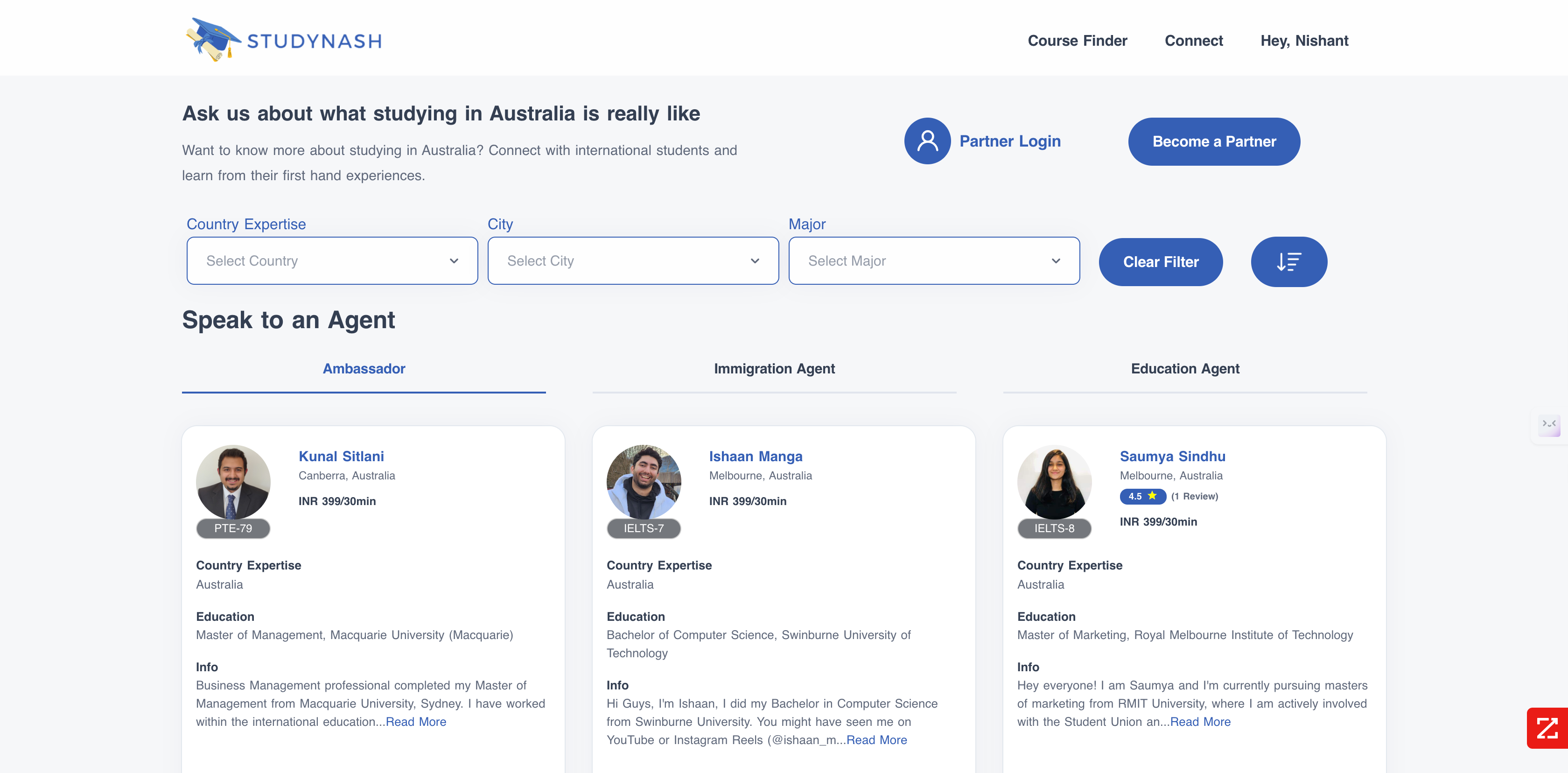Open the Select Major dropdown

pos(934,260)
